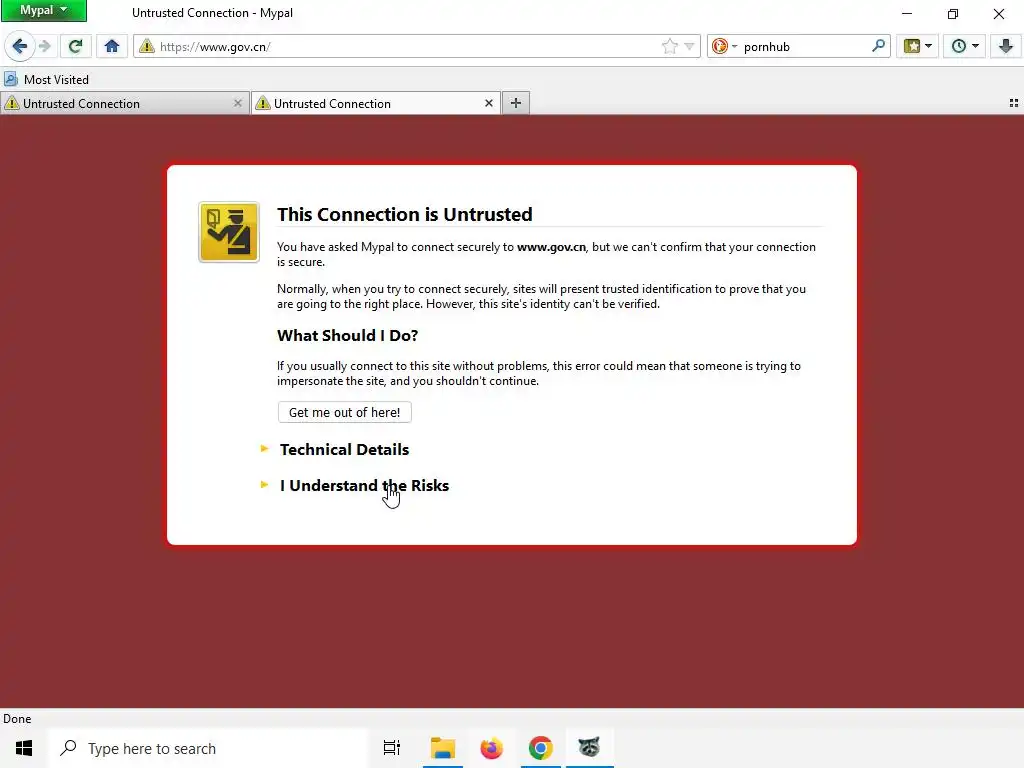The height and width of the screenshot is (768, 1024).
Task: Open the bookmarks menu toolbar button
Action: point(912,46)
